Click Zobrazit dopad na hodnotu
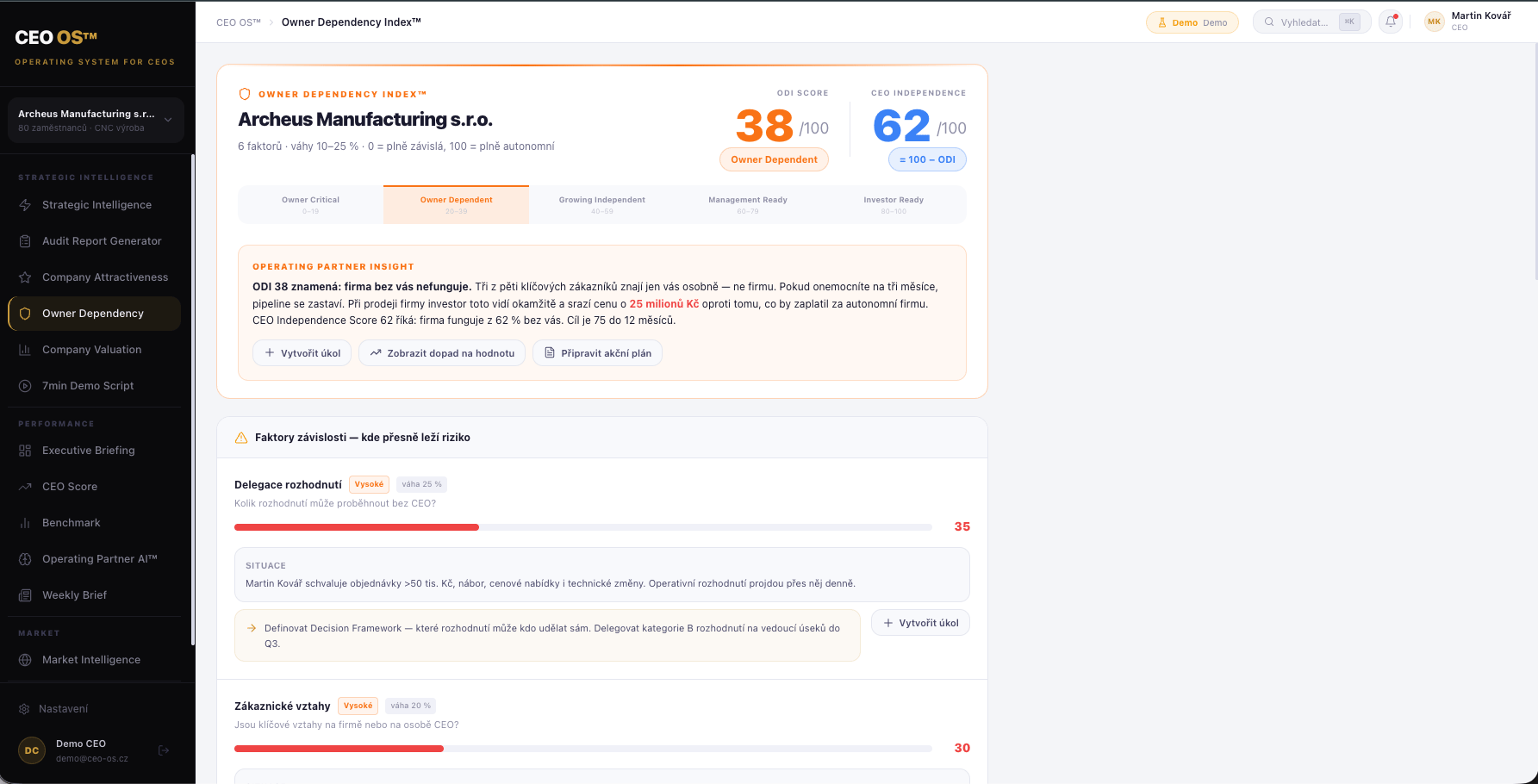1538x784 pixels. 442,353
